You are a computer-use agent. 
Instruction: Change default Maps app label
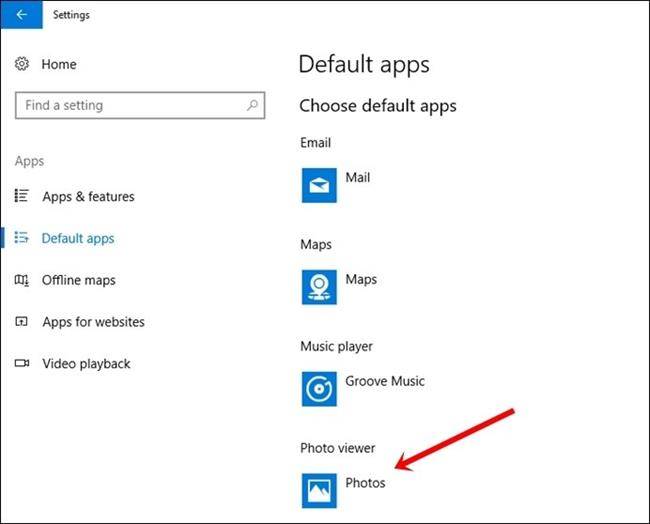pyautogui.click(x=361, y=279)
